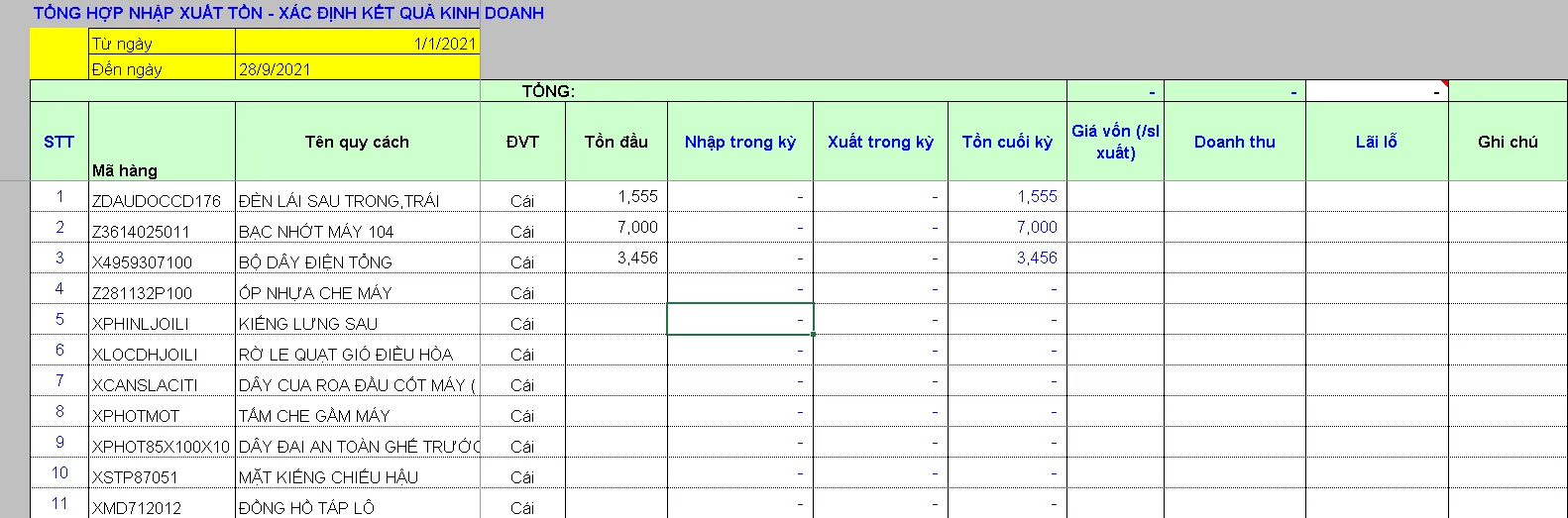Click the 'Doanh thu' column header
Image resolution: width=1568 pixels, height=518 pixels.
coord(1234,142)
